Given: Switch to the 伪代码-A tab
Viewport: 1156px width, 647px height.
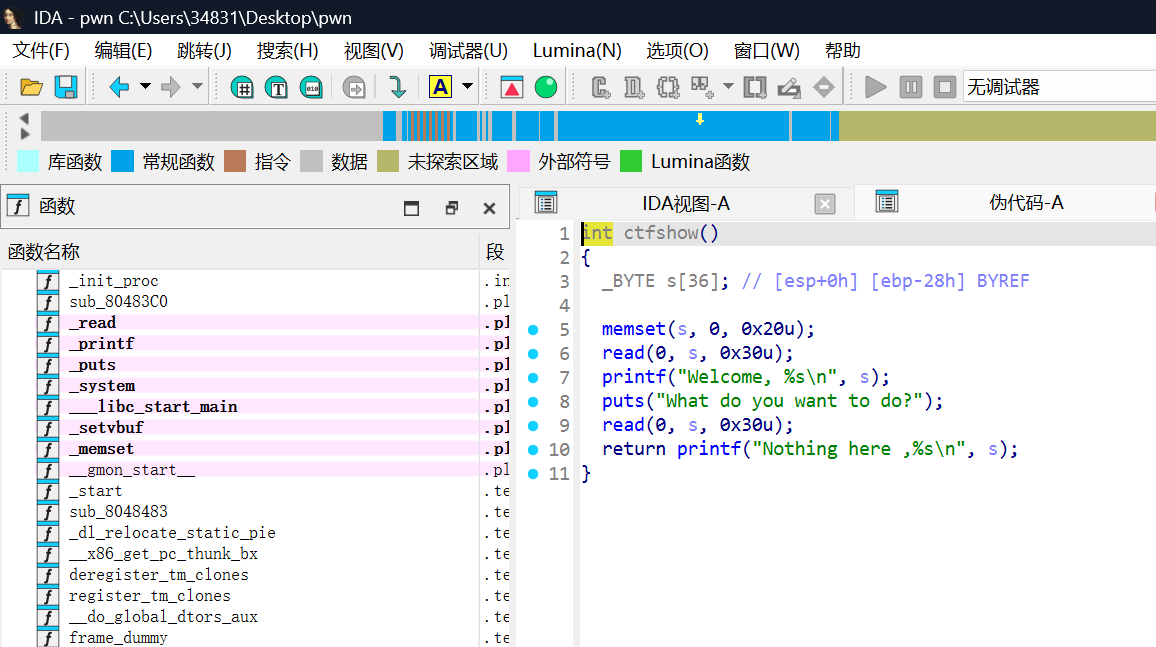Looking at the screenshot, I should [1026, 203].
